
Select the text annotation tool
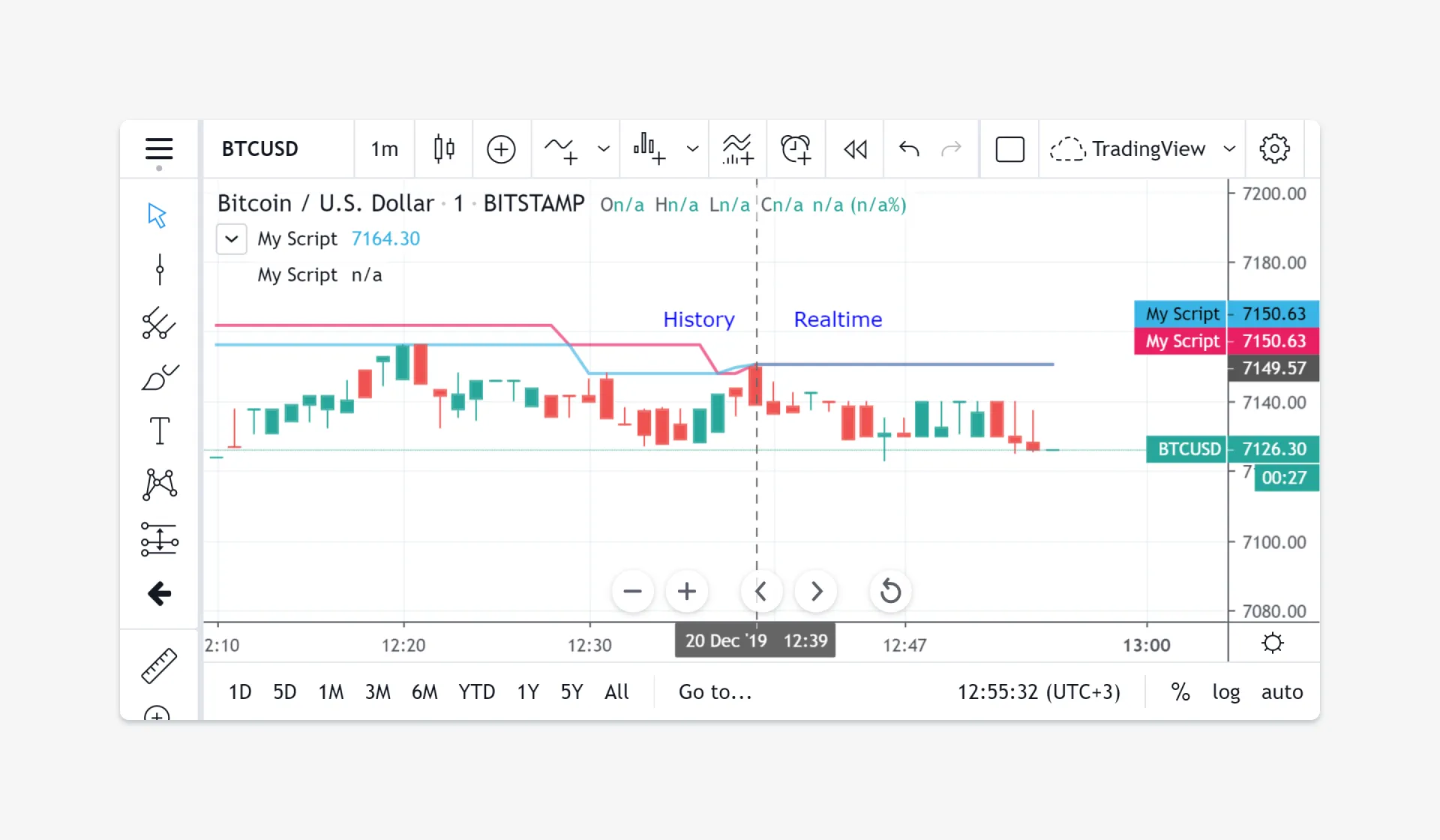pyautogui.click(x=159, y=431)
